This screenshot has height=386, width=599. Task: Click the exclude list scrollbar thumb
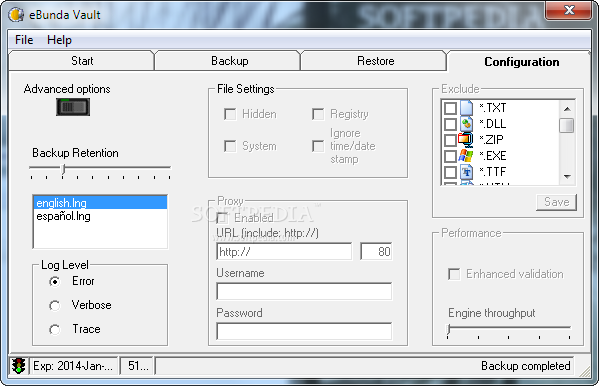coord(567,125)
